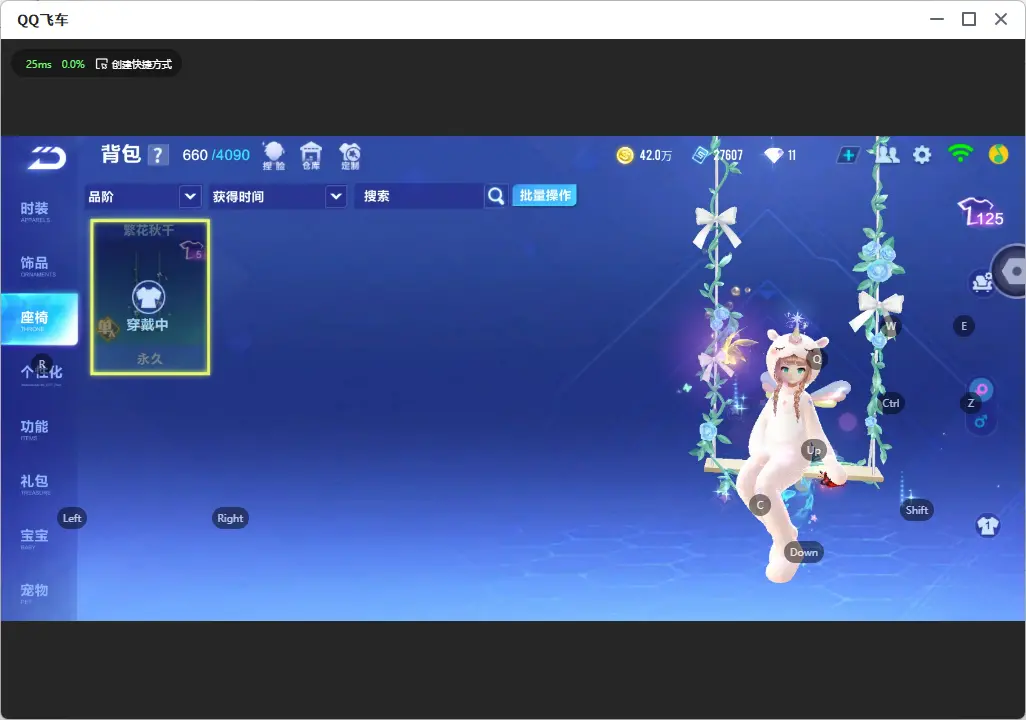Click the Up key overlay button
The width and height of the screenshot is (1026, 720).
(813, 450)
